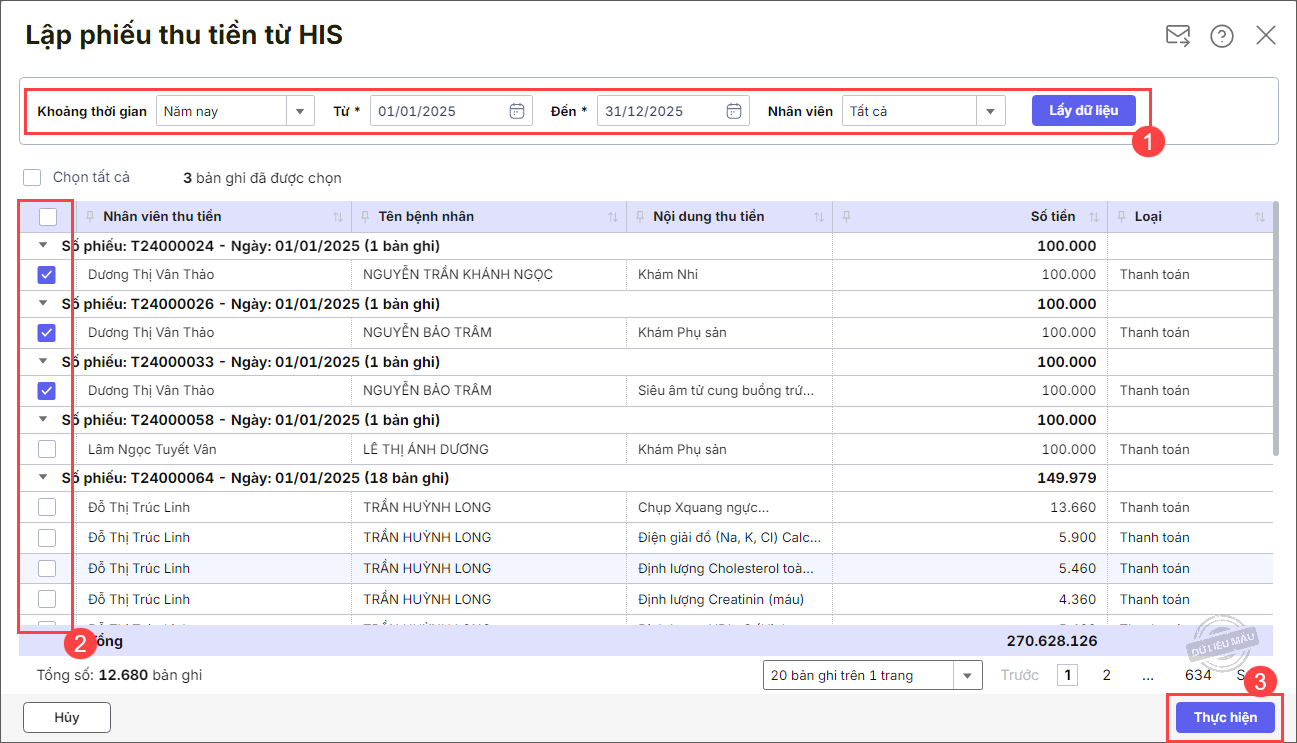Uncheck the Khám Nhi row checkbox

click(x=46, y=275)
